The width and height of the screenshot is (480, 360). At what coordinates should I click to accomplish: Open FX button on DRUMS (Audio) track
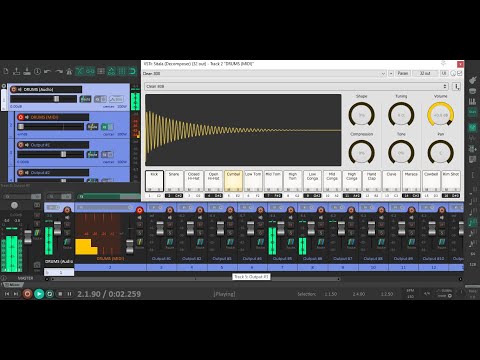pos(100,99)
